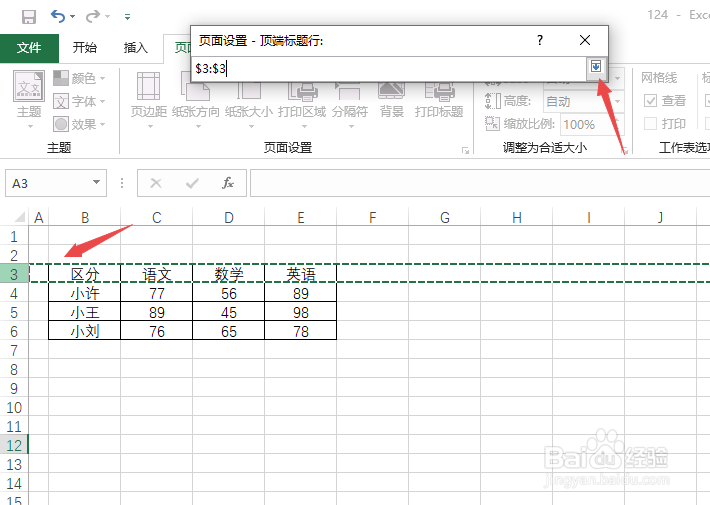Open the Undo history dropdown arrow
The height and width of the screenshot is (505, 710).
[72, 17]
